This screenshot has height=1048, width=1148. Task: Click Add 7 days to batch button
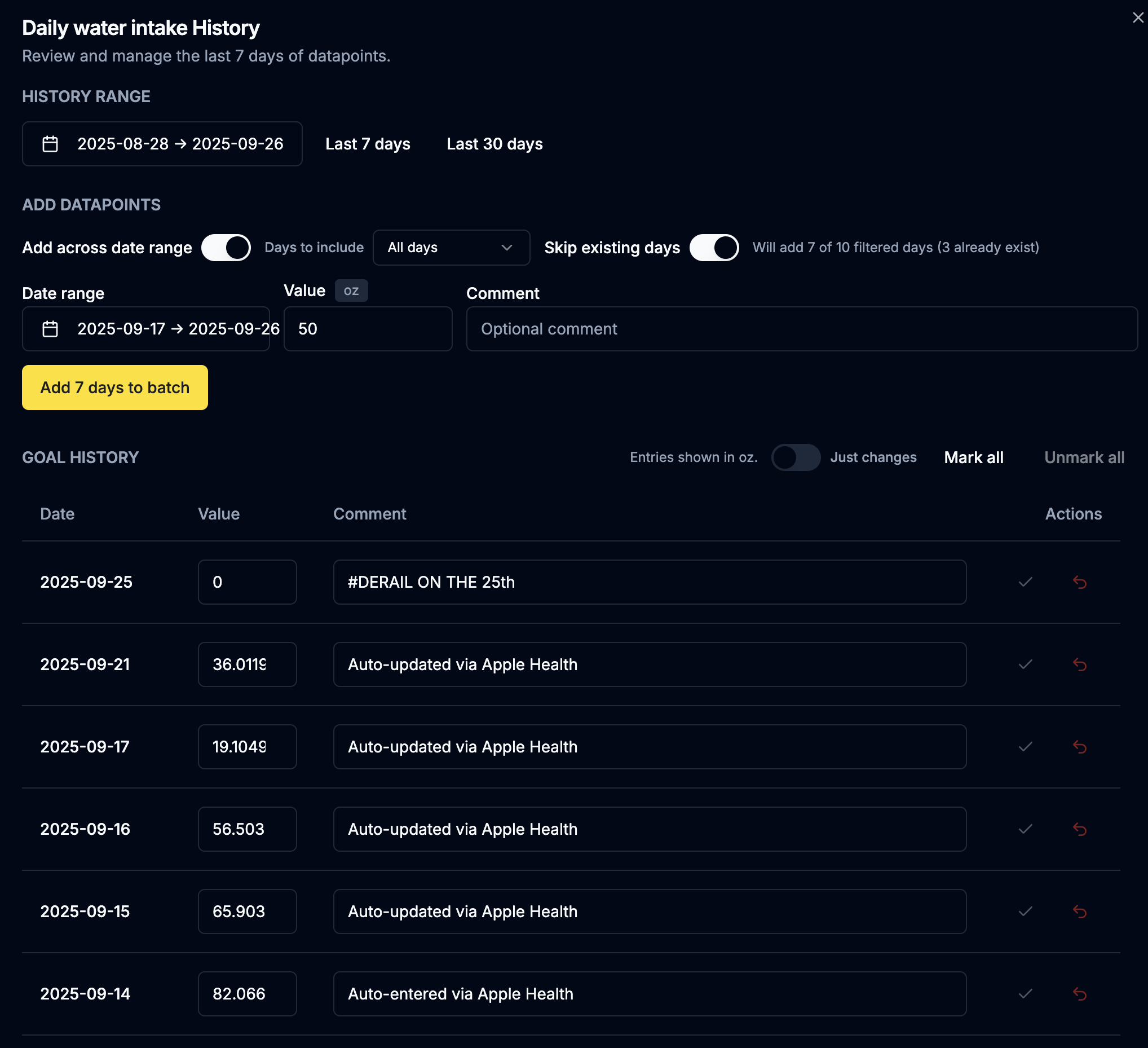tap(114, 388)
